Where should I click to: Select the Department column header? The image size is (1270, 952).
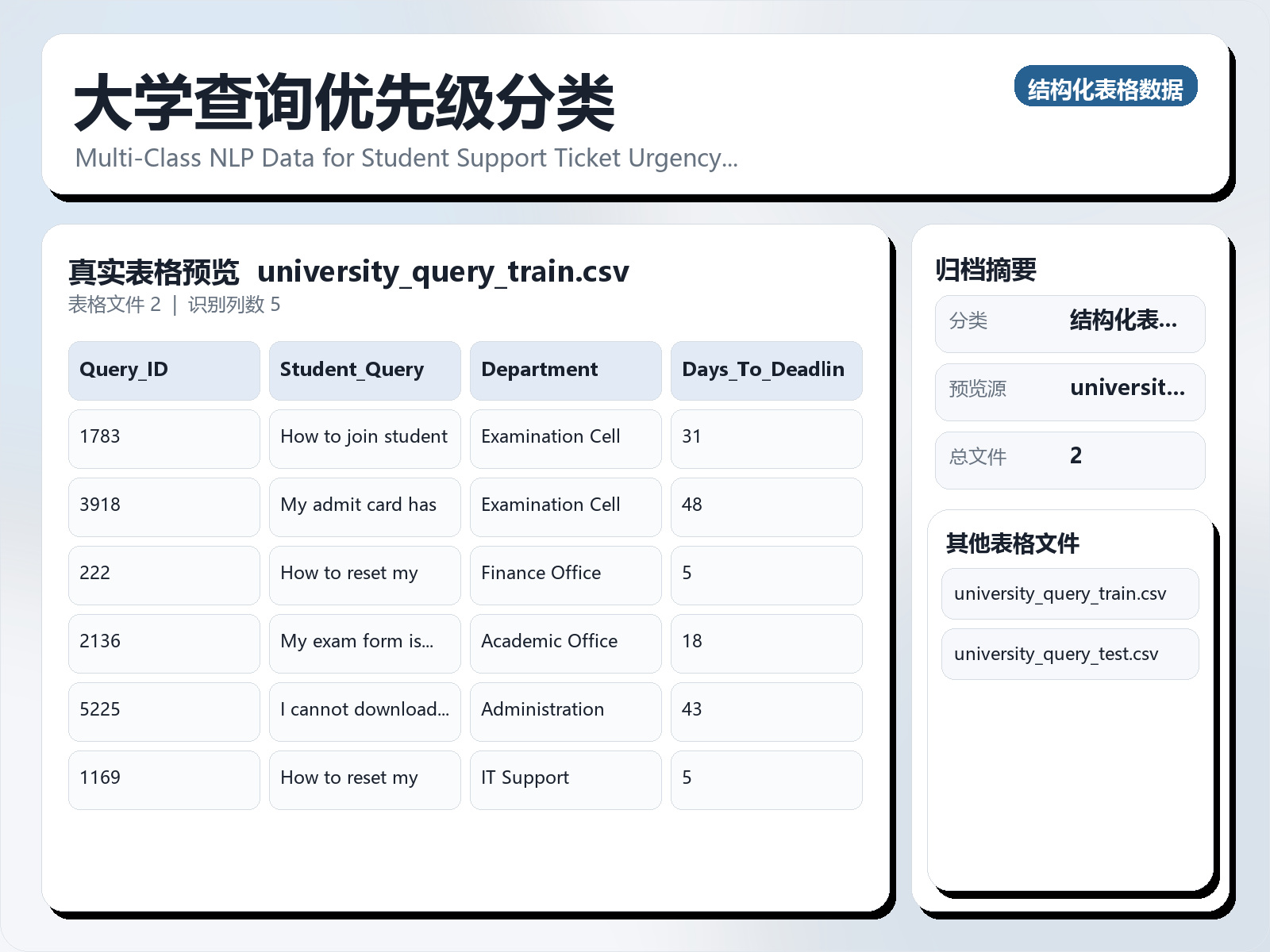pos(565,370)
